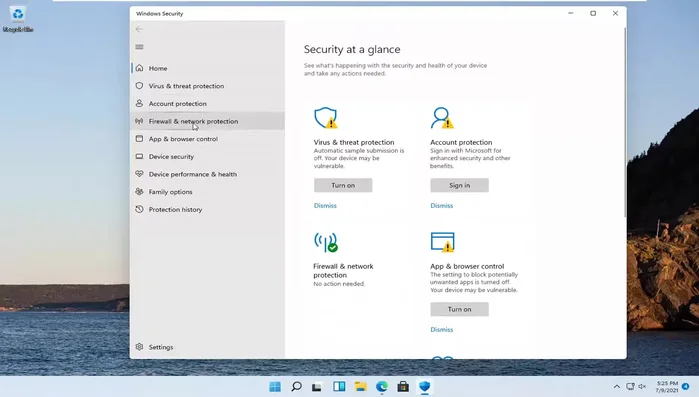
Task: Open Home in the sidebar
Action: 208,68
